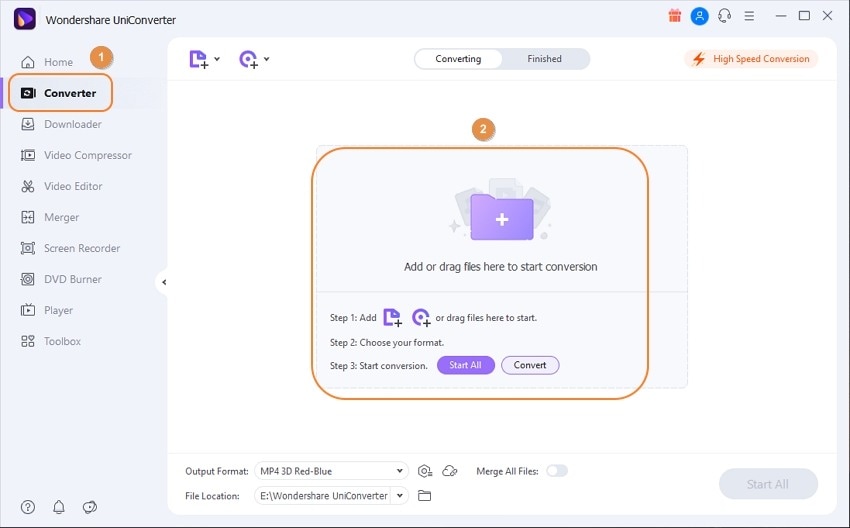Collapse the sidebar with the arrow handle

(163, 282)
